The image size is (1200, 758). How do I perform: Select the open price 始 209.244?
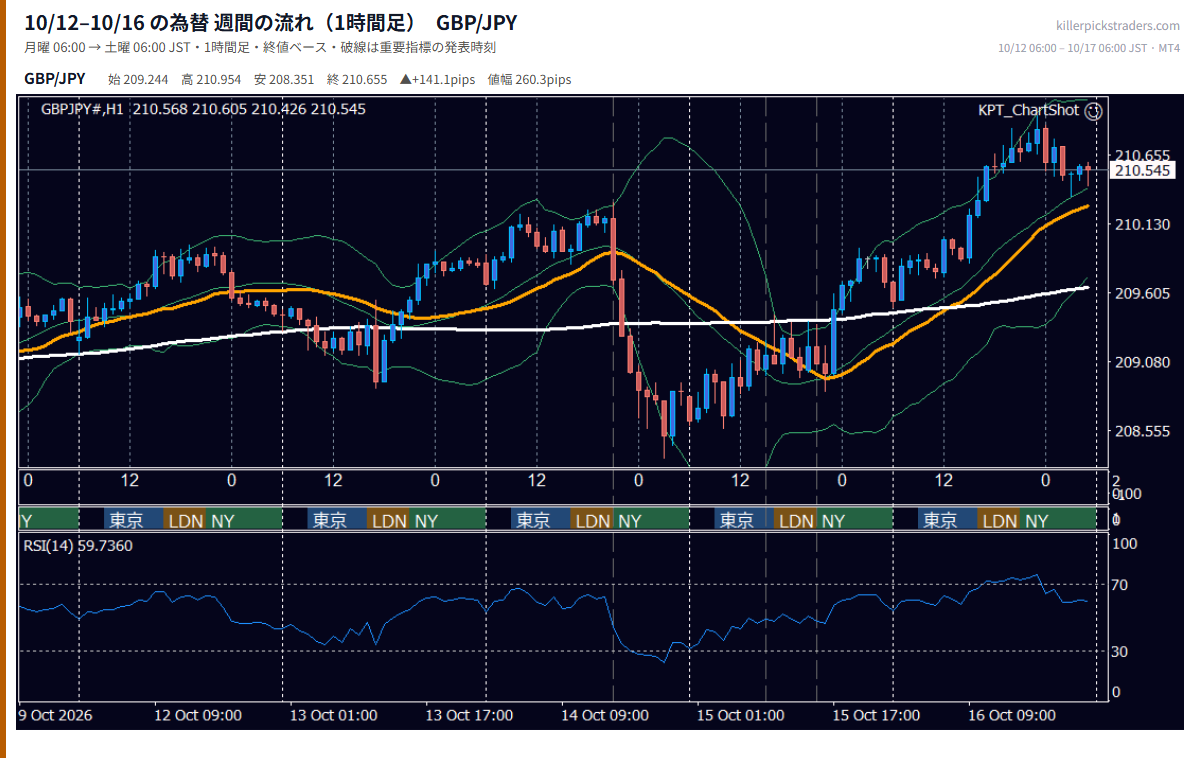(138, 80)
